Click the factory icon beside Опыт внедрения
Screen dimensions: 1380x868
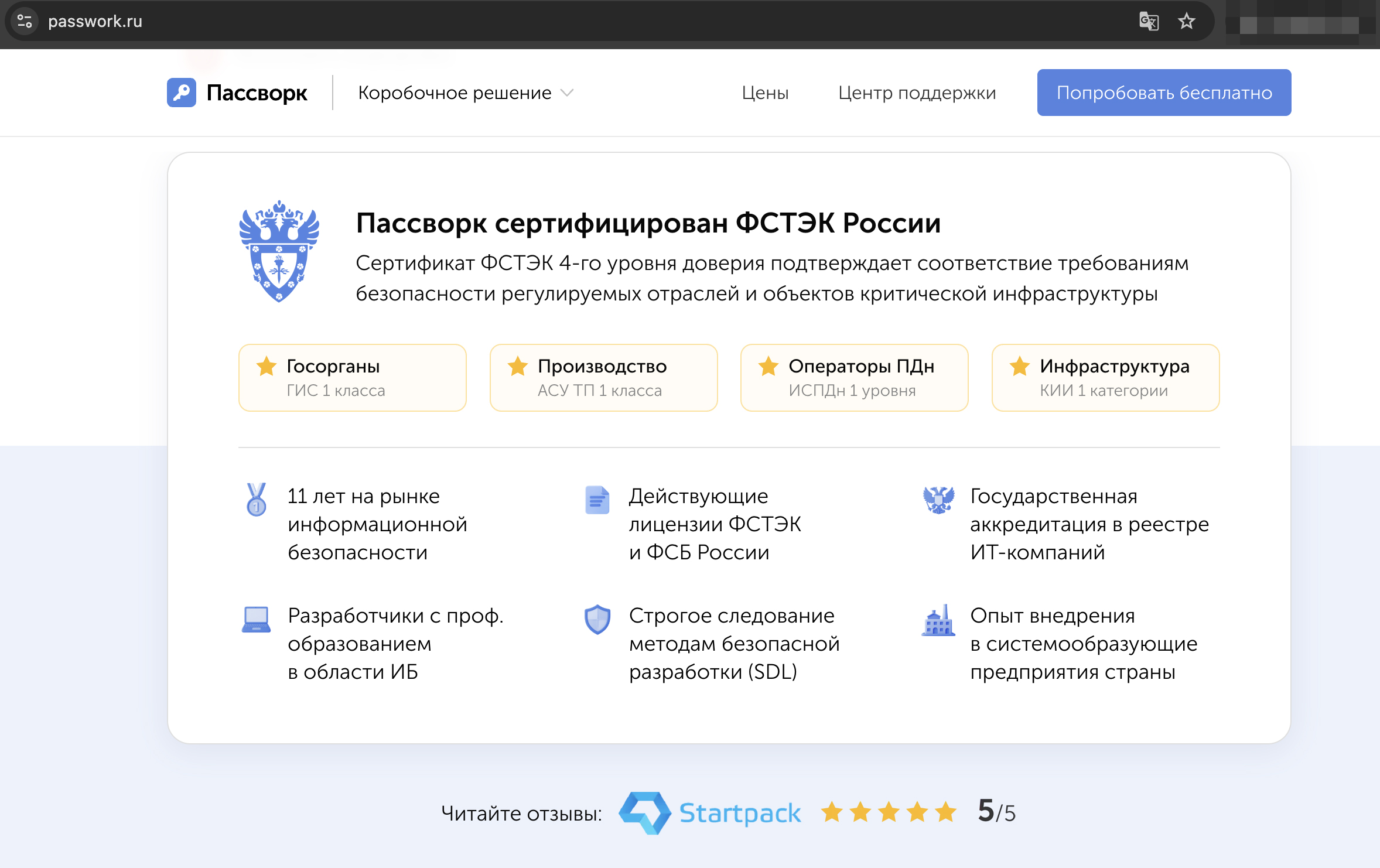[x=939, y=620]
